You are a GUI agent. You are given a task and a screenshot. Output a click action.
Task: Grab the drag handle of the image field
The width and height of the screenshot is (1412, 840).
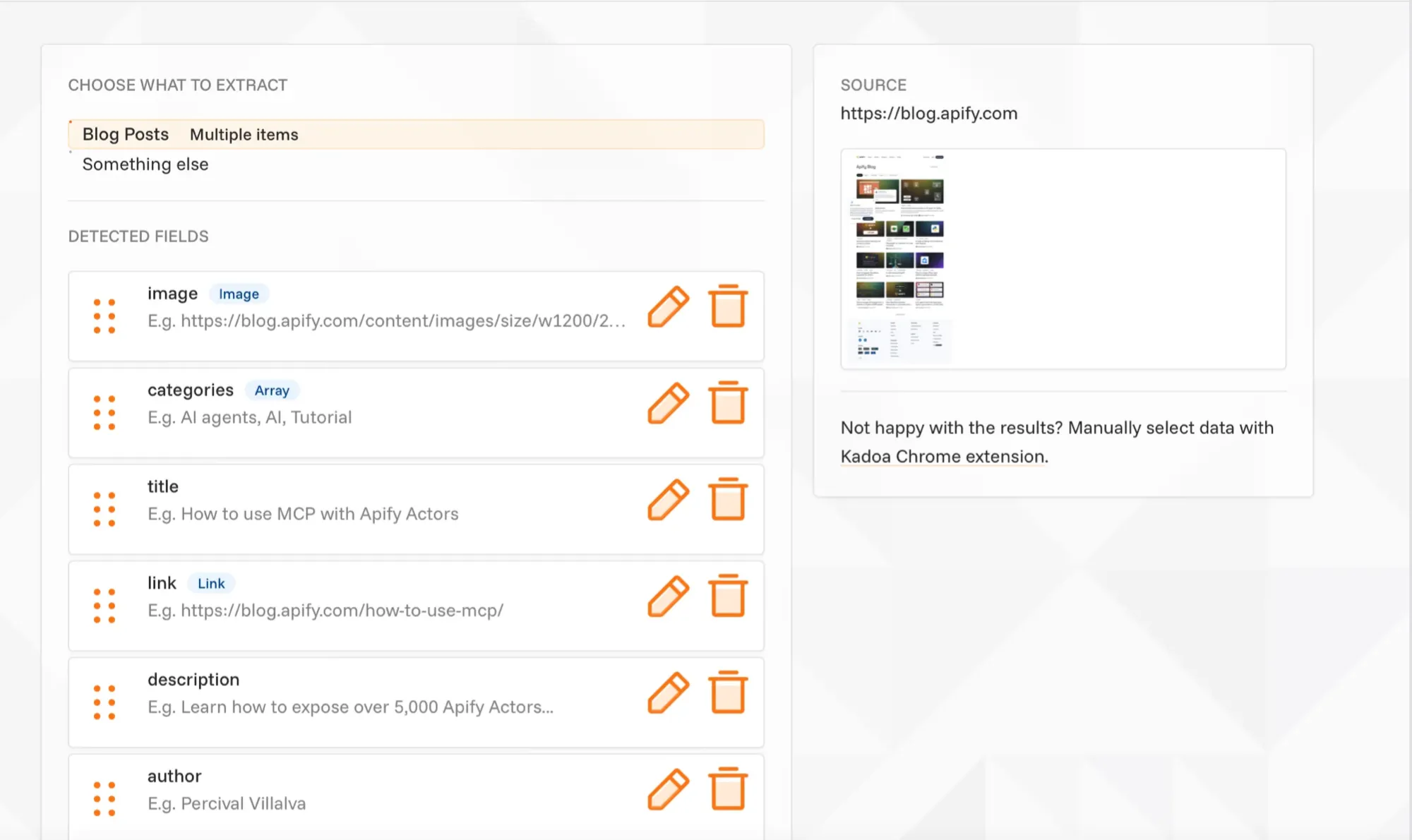[x=104, y=316]
